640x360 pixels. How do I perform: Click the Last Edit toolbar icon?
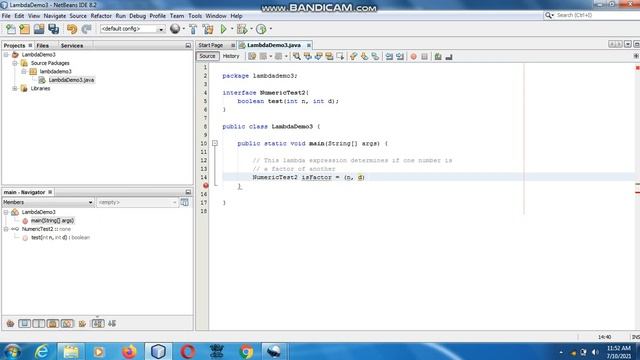coord(252,57)
